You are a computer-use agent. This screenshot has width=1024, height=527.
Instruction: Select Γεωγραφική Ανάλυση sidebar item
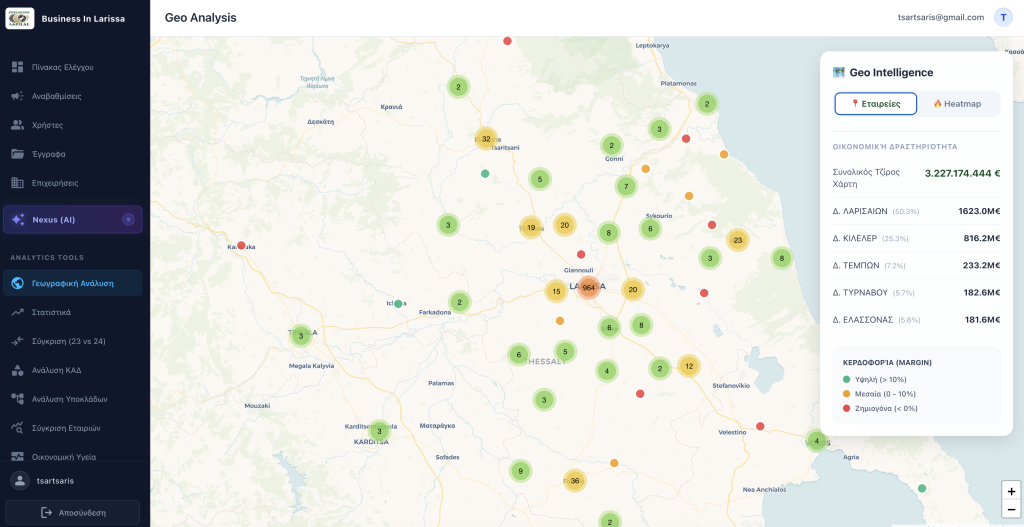(72, 283)
